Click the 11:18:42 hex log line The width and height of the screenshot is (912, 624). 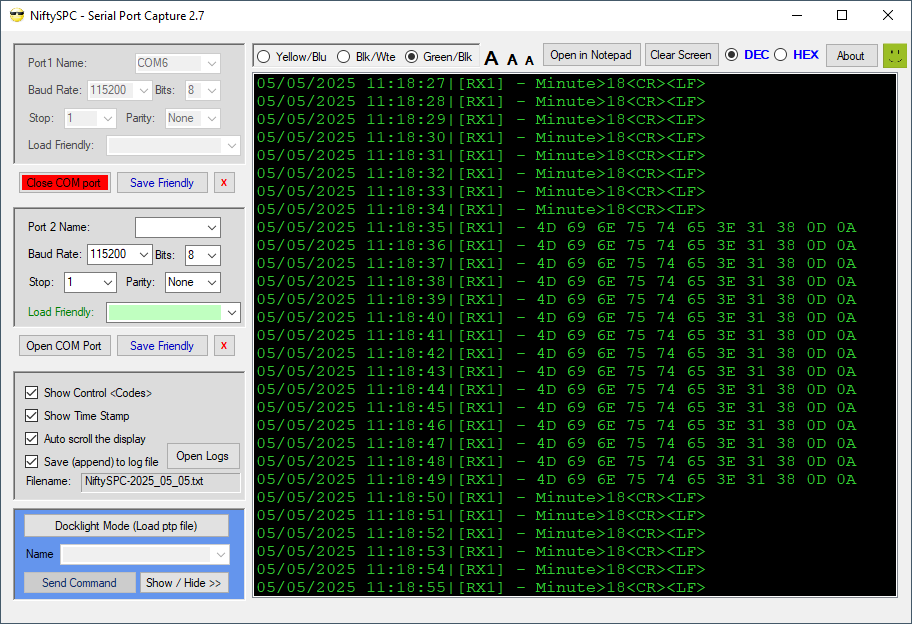coord(557,354)
